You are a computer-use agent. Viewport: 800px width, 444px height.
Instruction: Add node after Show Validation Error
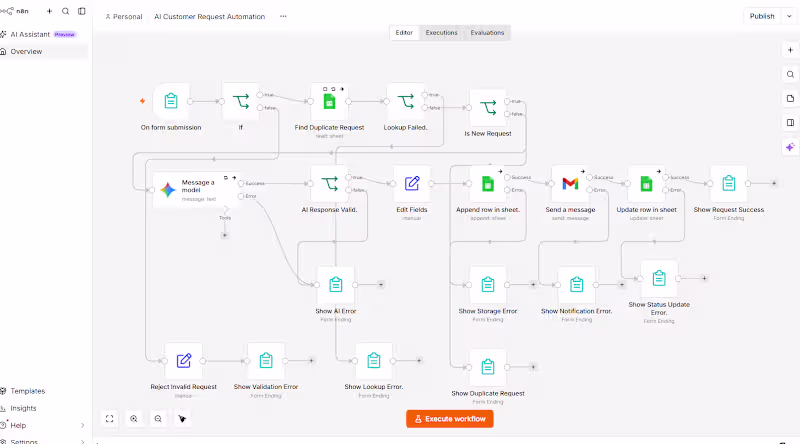[311, 361]
